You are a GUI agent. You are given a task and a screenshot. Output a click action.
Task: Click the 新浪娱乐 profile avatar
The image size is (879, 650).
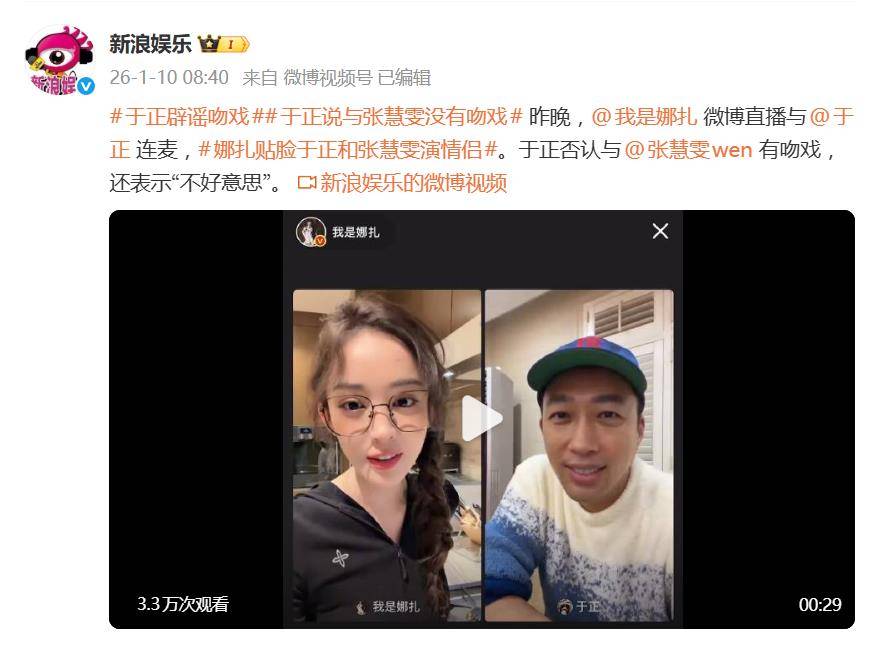click(59, 60)
